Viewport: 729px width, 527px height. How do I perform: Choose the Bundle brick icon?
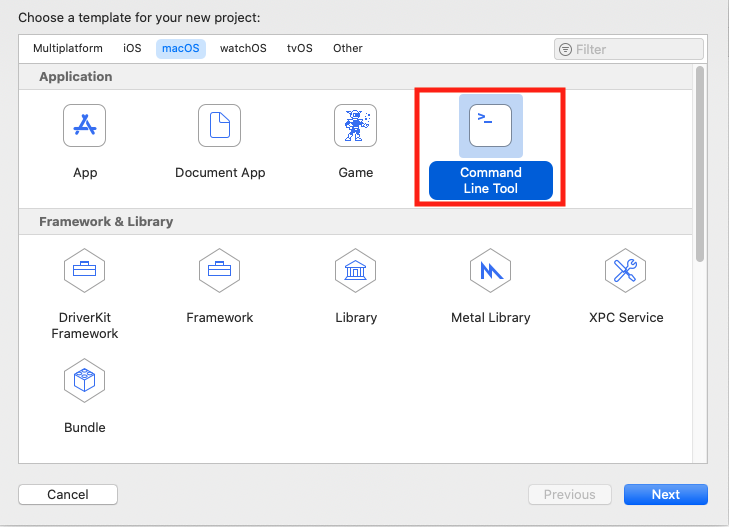85,380
